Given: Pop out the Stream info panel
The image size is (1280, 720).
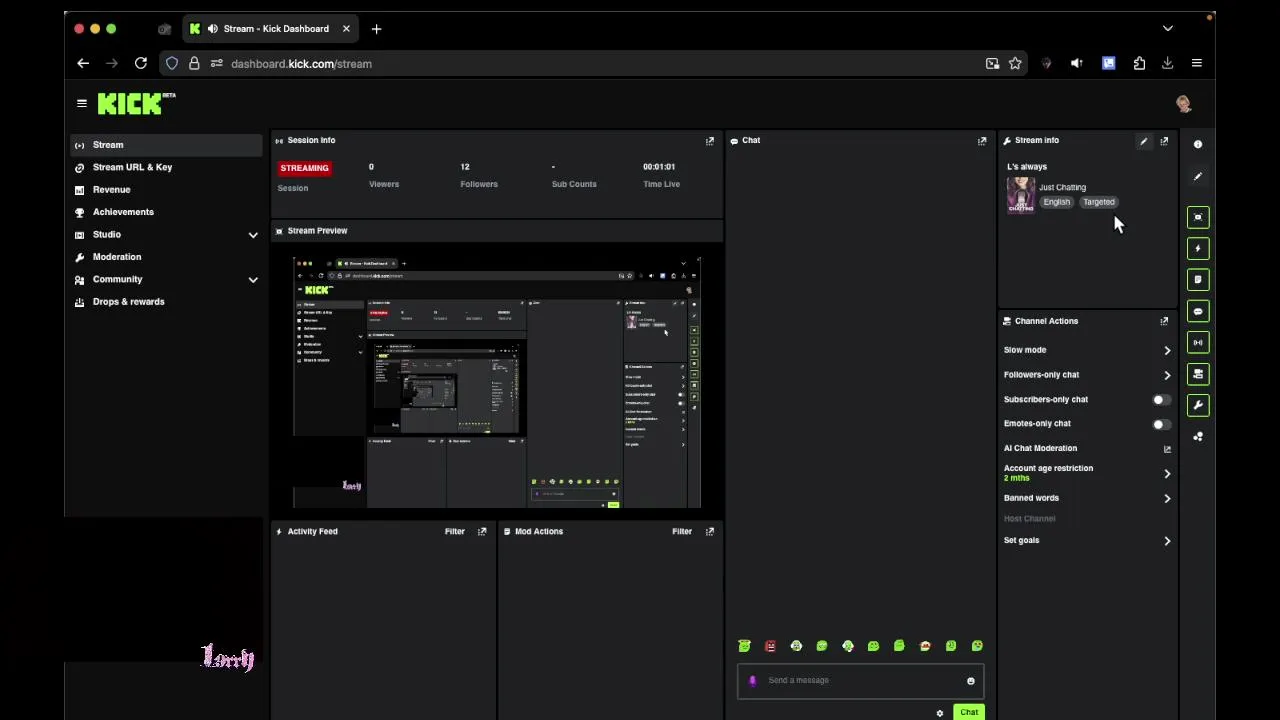Looking at the screenshot, I should 1164,141.
